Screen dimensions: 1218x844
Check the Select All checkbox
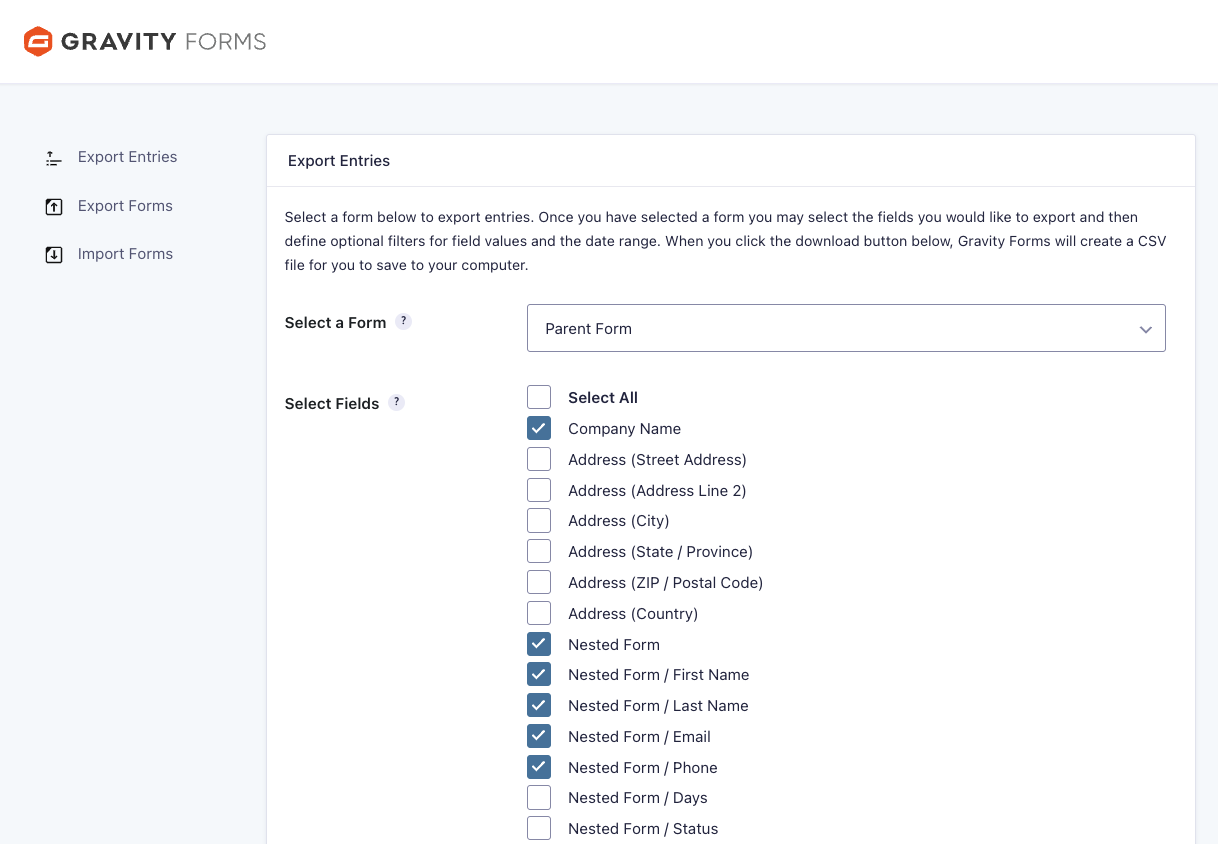[539, 397]
